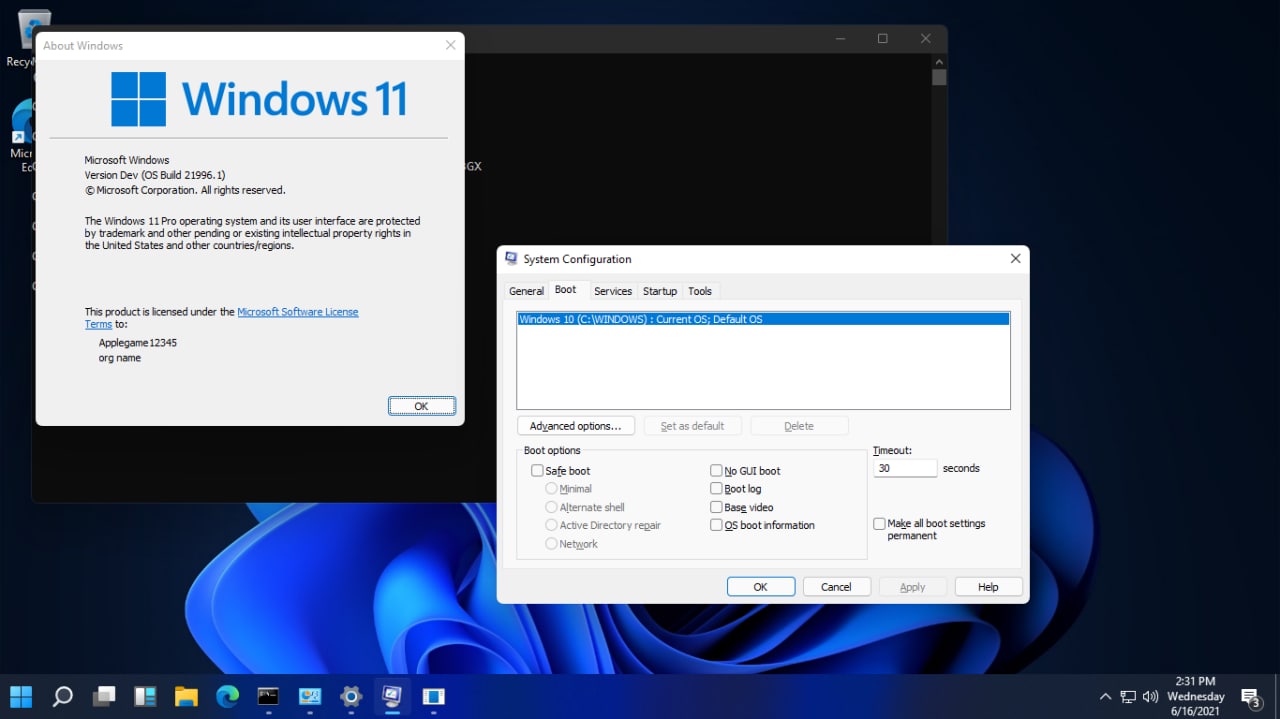Switch to the Services tab
The height and width of the screenshot is (719, 1280).
click(x=613, y=291)
